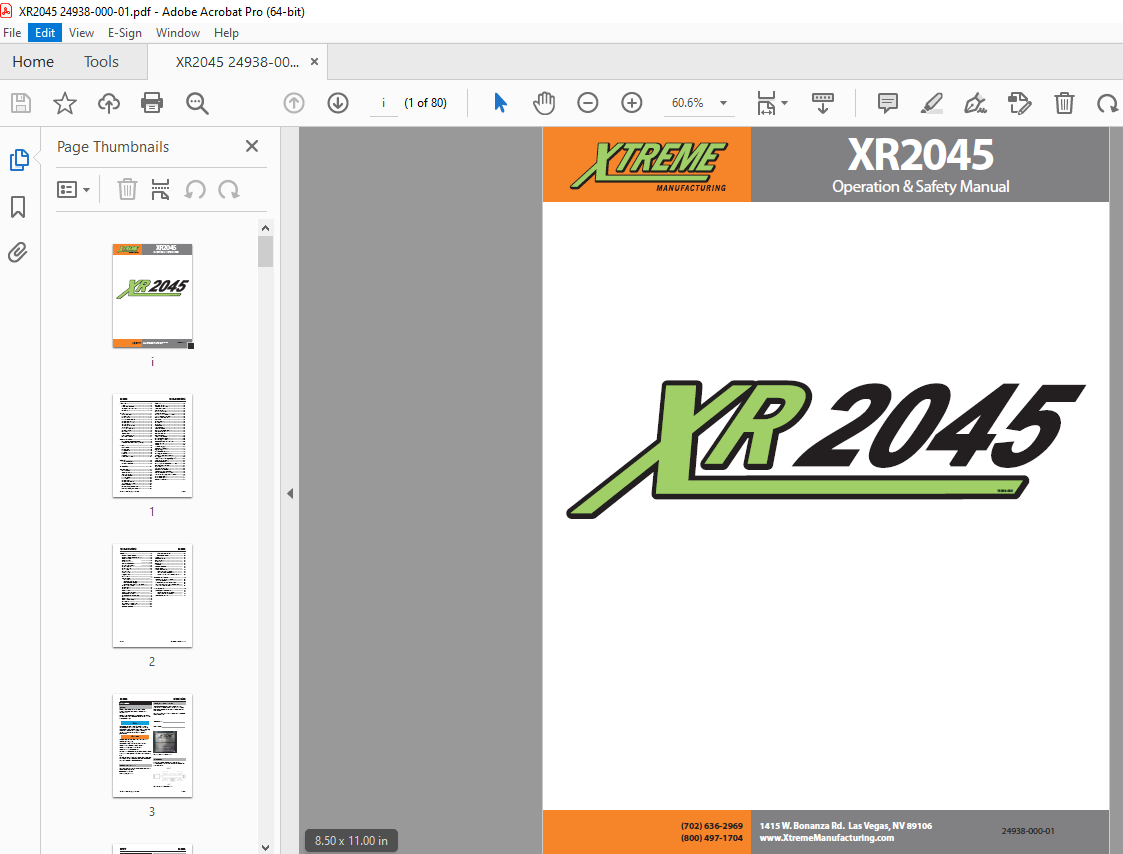
Task: Close the Page Thumbnails panel
Action: (251, 146)
